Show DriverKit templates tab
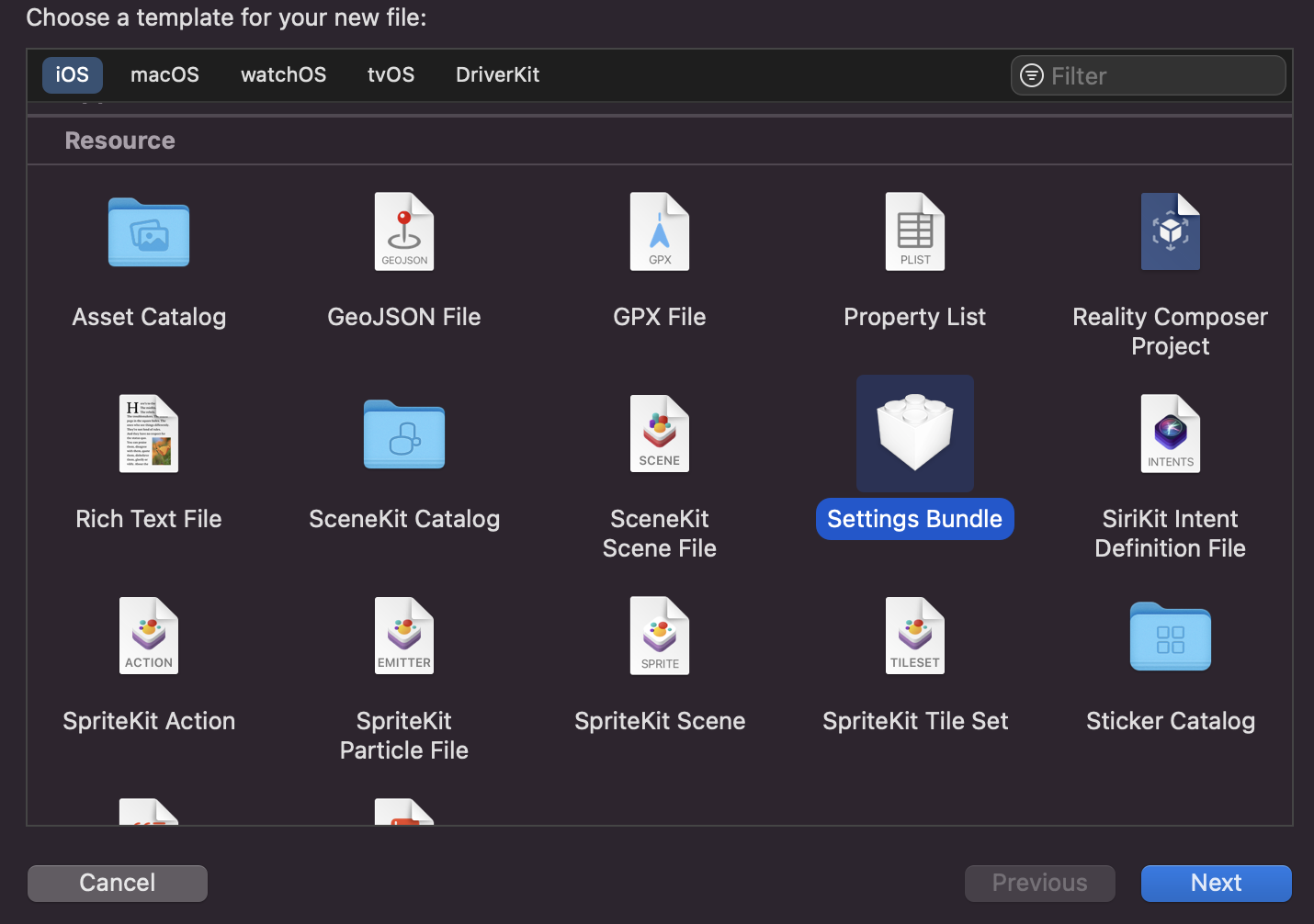 [x=498, y=74]
